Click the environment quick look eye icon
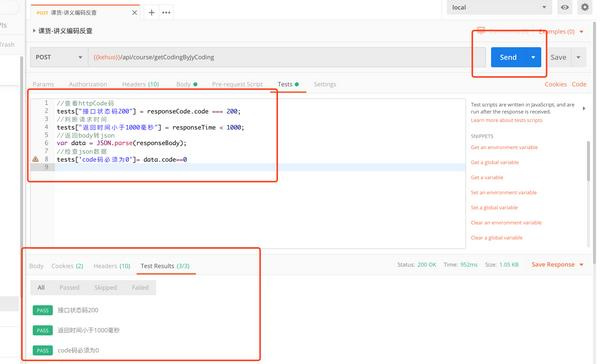600x364 pixels. 565,7
